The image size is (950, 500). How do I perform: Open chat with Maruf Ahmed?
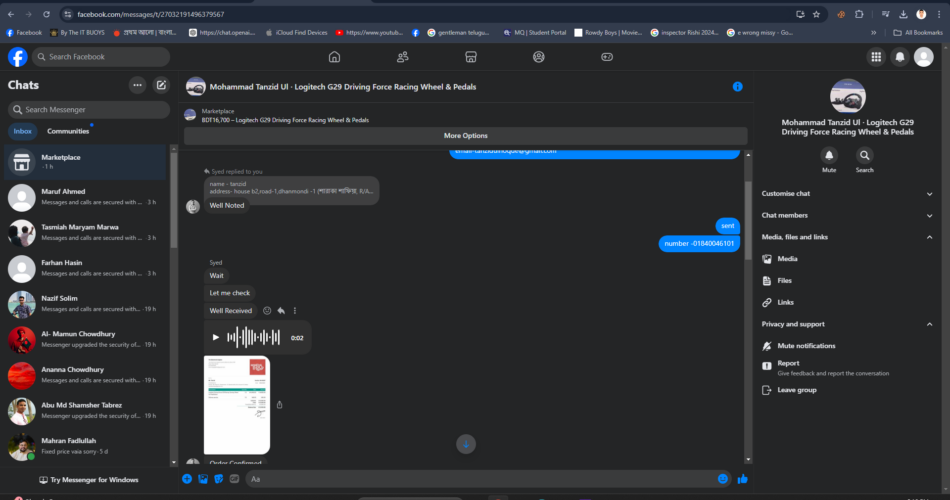click(x=85, y=198)
